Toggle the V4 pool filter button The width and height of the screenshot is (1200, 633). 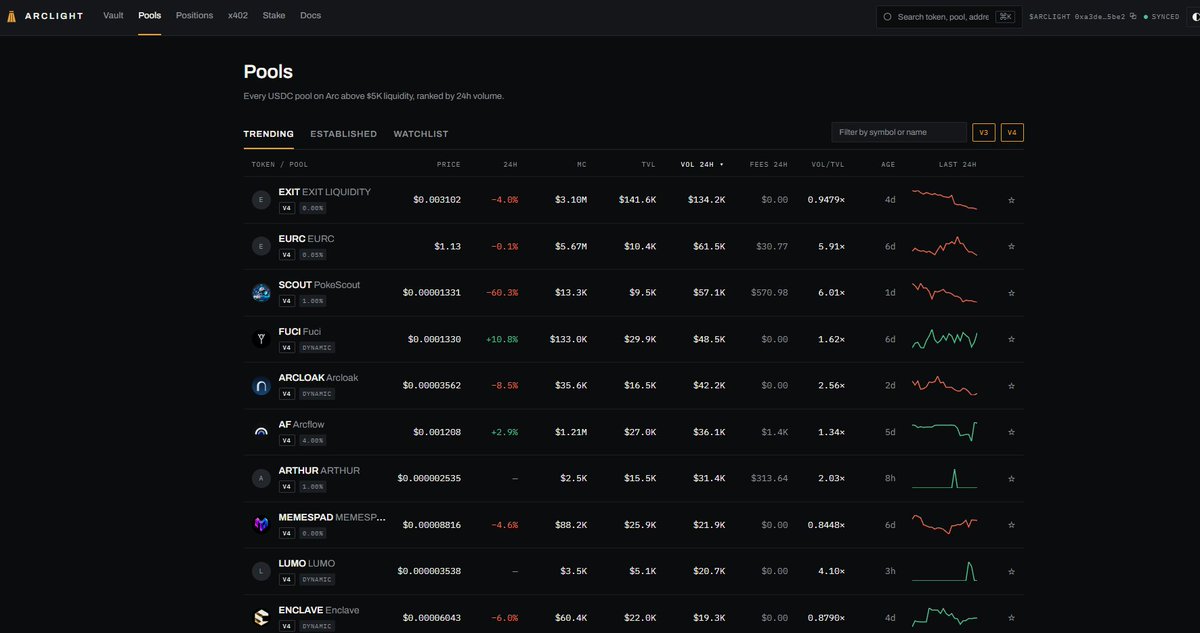[x=1012, y=132]
